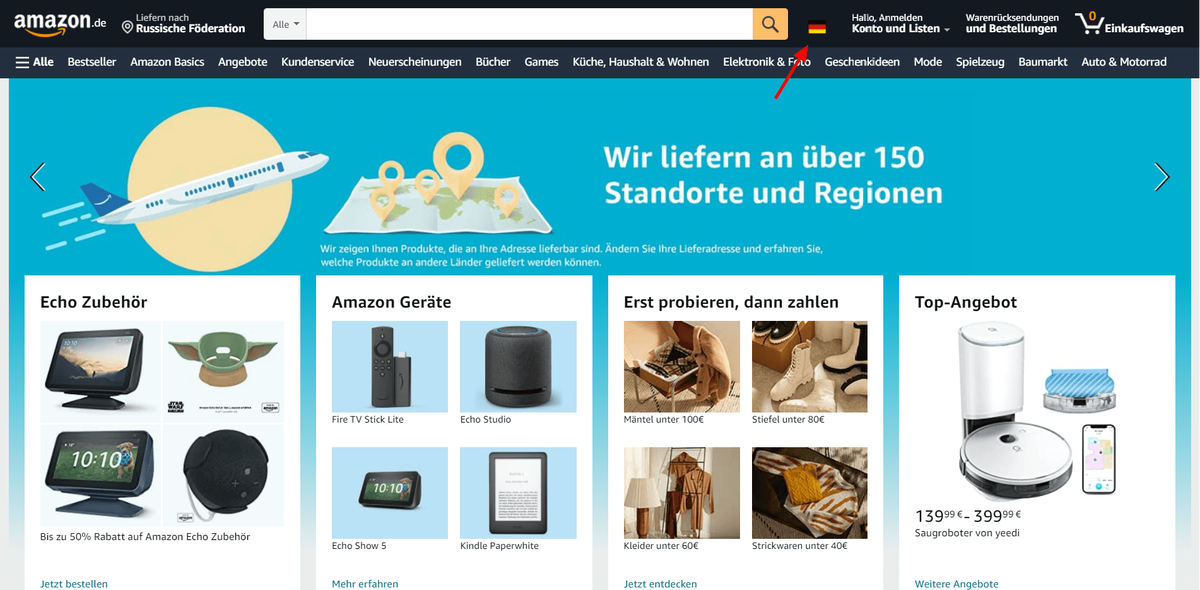Image resolution: width=1200 pixels, height=590 pixels.
Task: Click into the search input field
Action: (x=530, y=24)
